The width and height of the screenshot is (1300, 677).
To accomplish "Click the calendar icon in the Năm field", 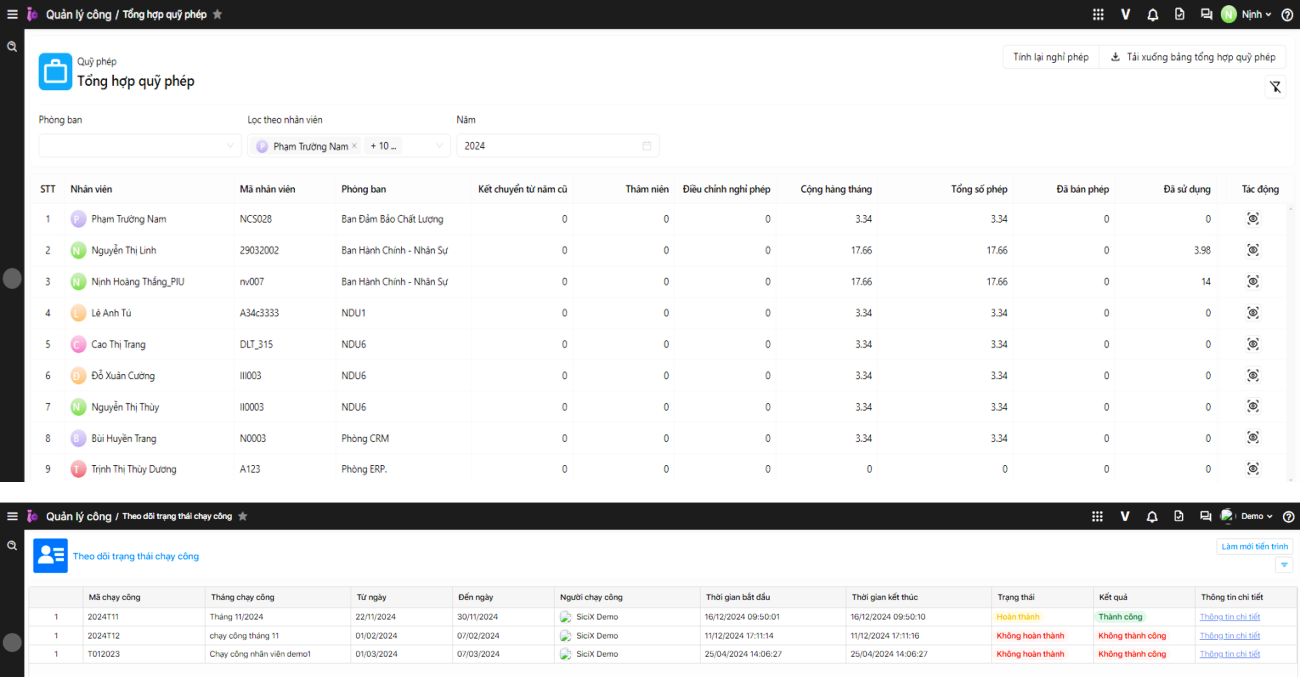I will (x=646, y=146).
